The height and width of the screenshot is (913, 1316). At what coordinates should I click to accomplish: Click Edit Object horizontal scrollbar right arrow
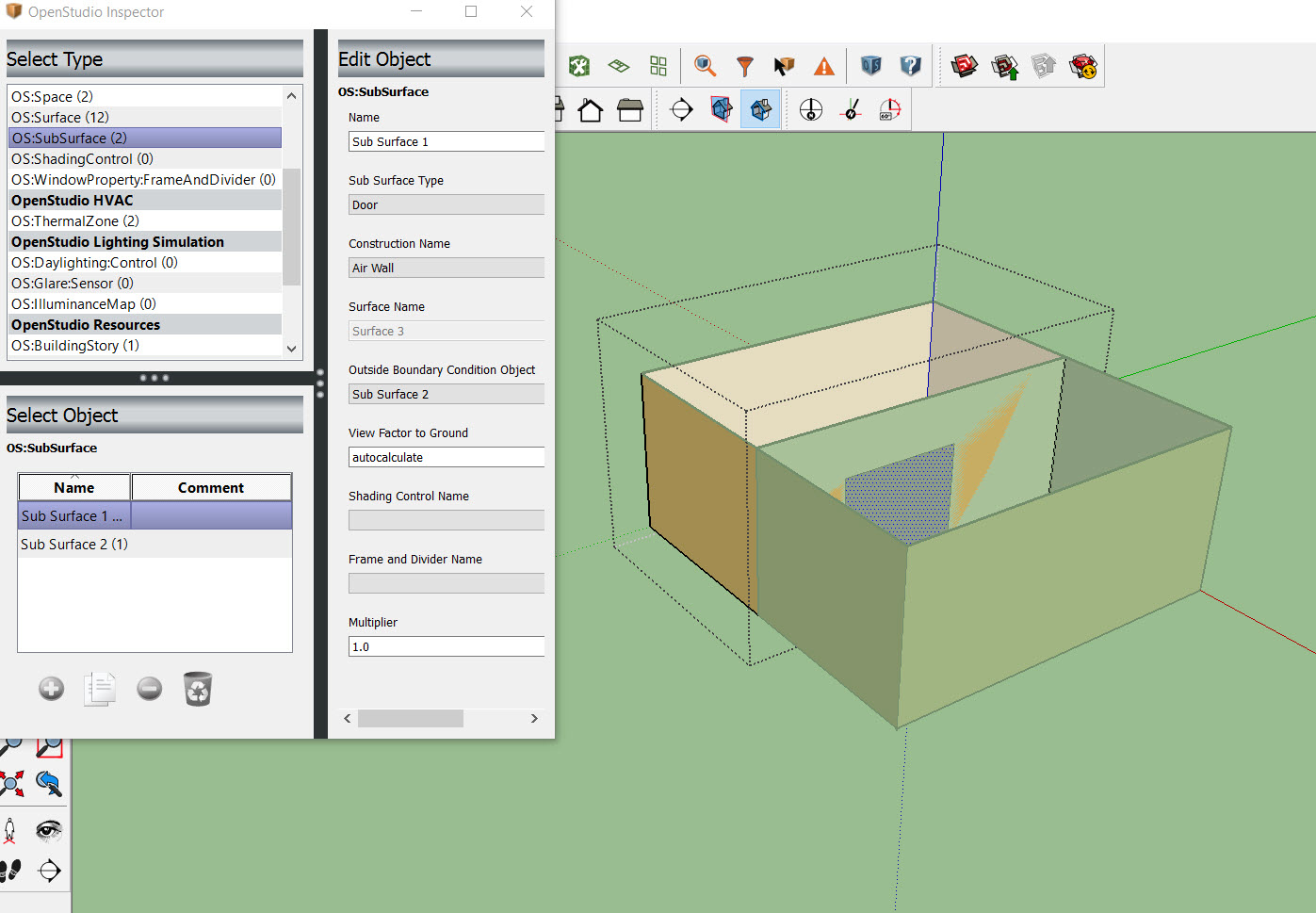click(x=534, y=718)
